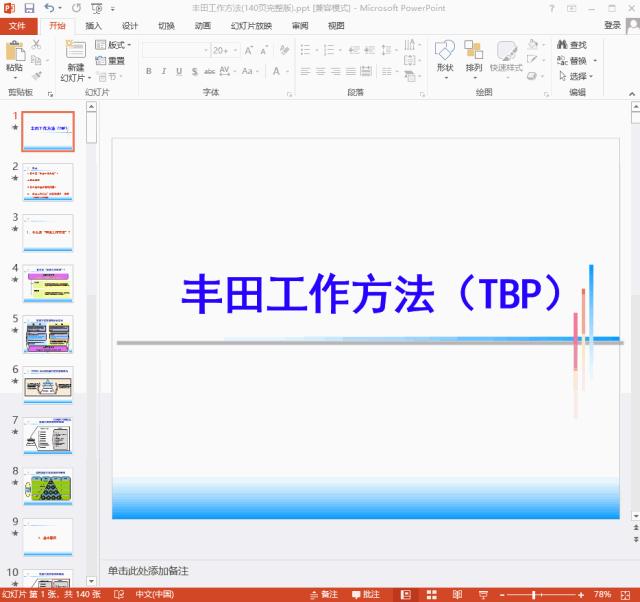Collapse the ribbon with the chevron arrow
The width and height of the screenshot is (640, 602).
click(632, 94)
